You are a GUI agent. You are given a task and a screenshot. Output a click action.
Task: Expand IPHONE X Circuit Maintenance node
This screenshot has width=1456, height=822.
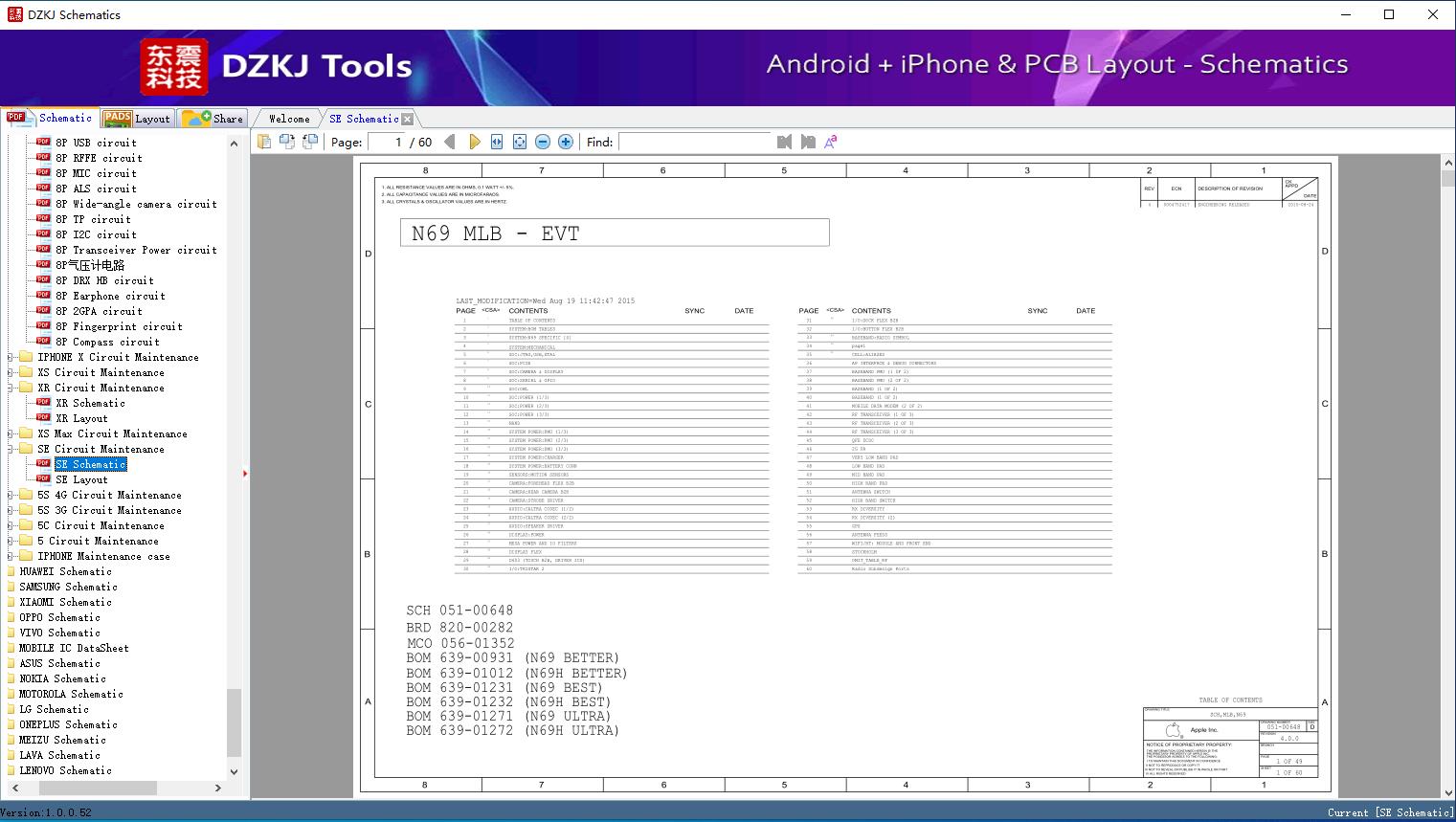click(x=11, y=357)
